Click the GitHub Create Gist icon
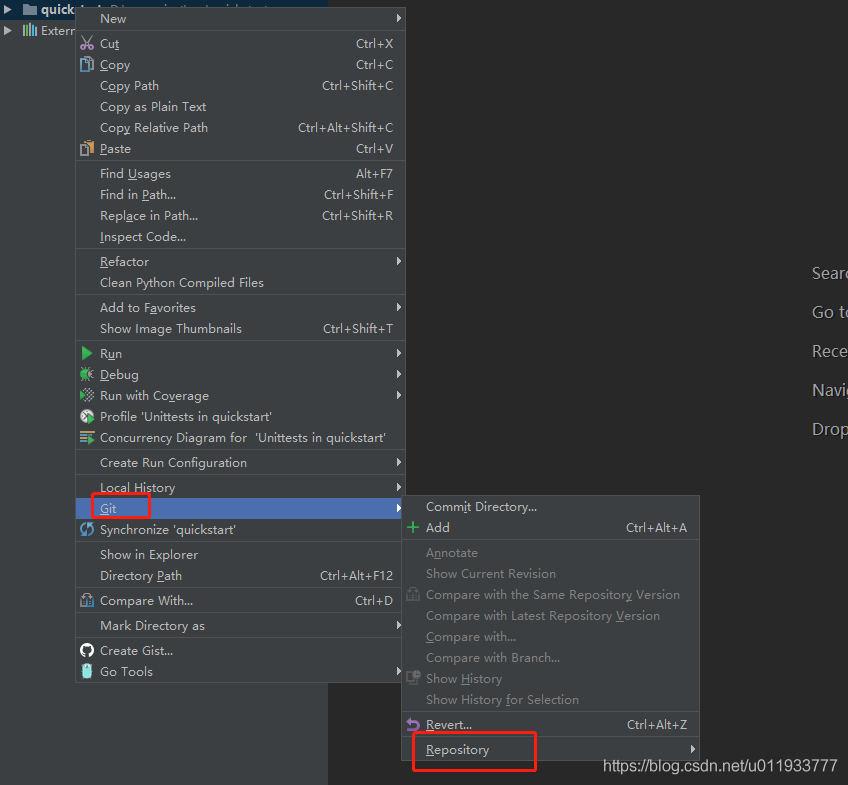 click(x=87, y=650)
